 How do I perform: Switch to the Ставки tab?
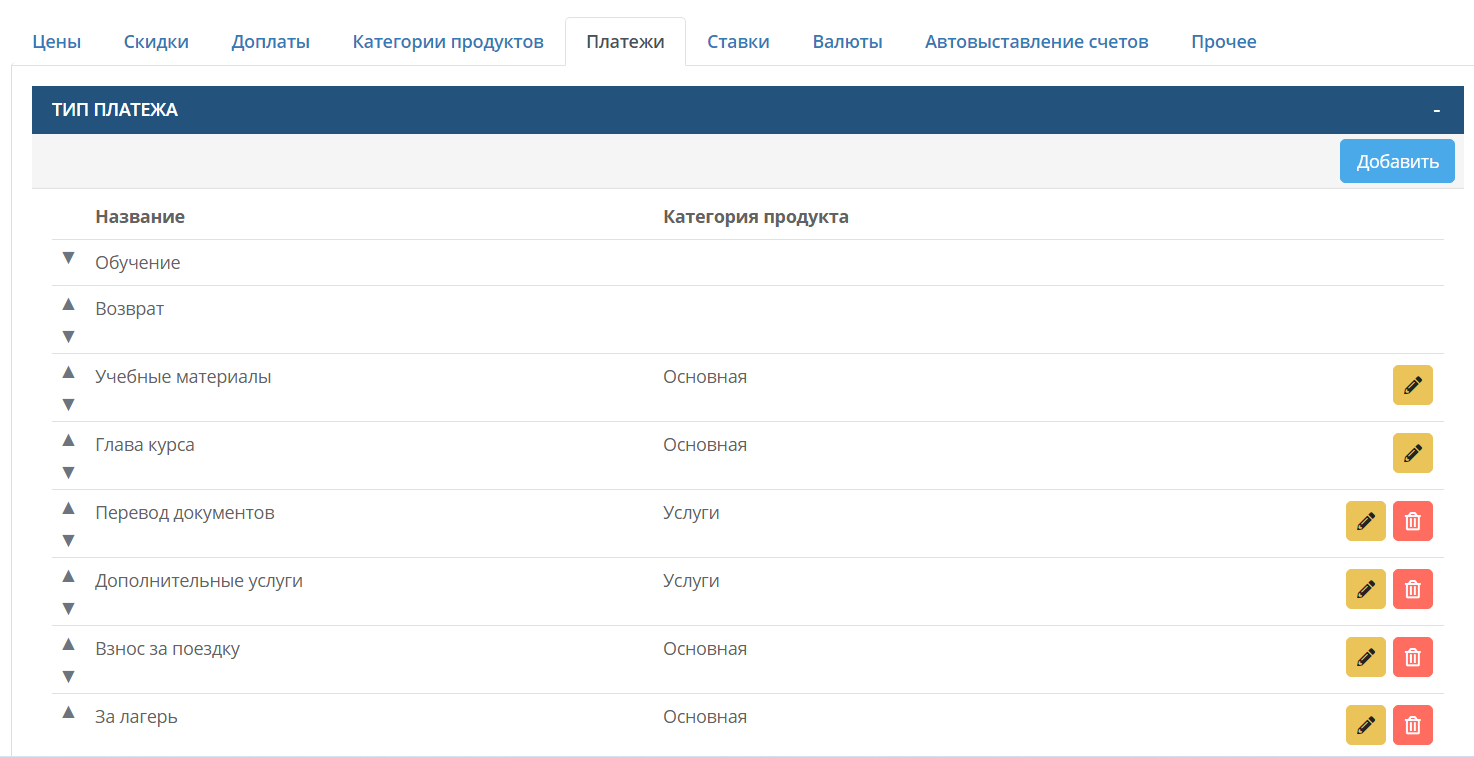coord(738,42)
